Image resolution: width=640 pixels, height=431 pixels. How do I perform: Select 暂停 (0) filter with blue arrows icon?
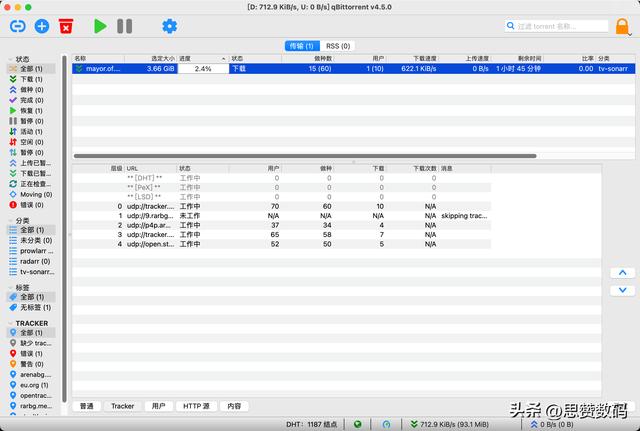pos(31,153)
